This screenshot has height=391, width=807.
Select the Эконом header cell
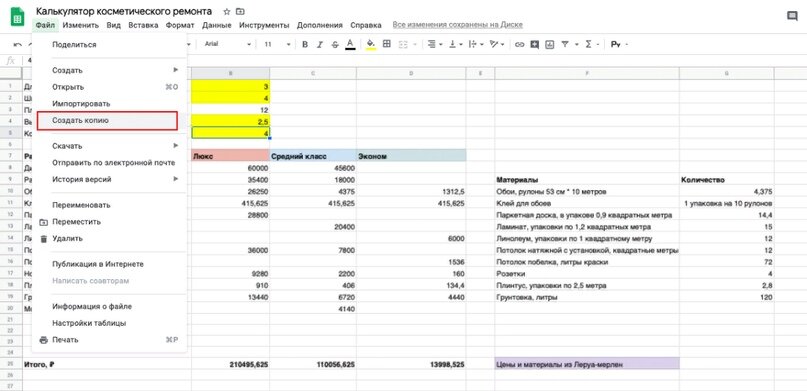tap(411, 156)
